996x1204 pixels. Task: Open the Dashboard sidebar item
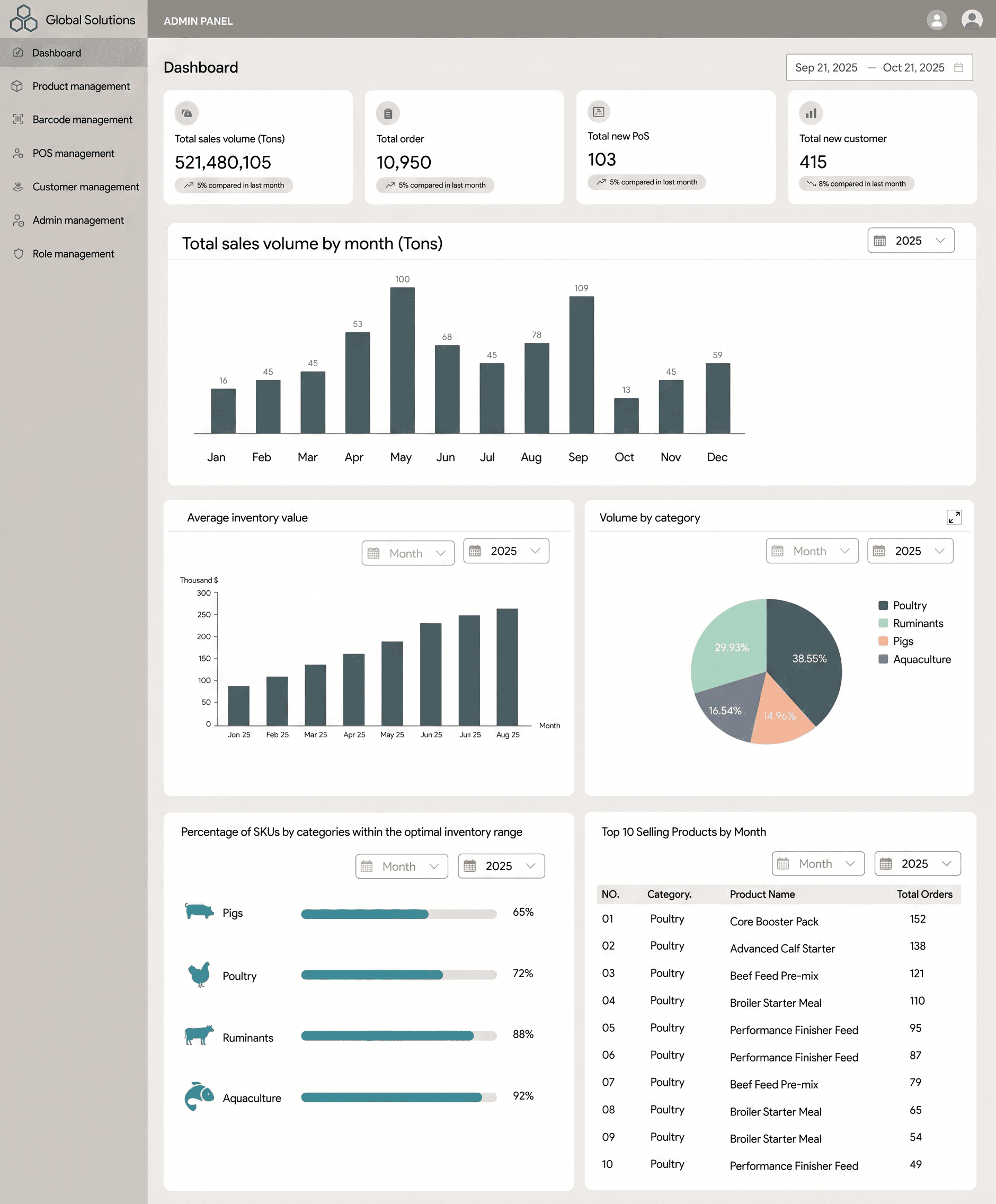coord(73,53)
